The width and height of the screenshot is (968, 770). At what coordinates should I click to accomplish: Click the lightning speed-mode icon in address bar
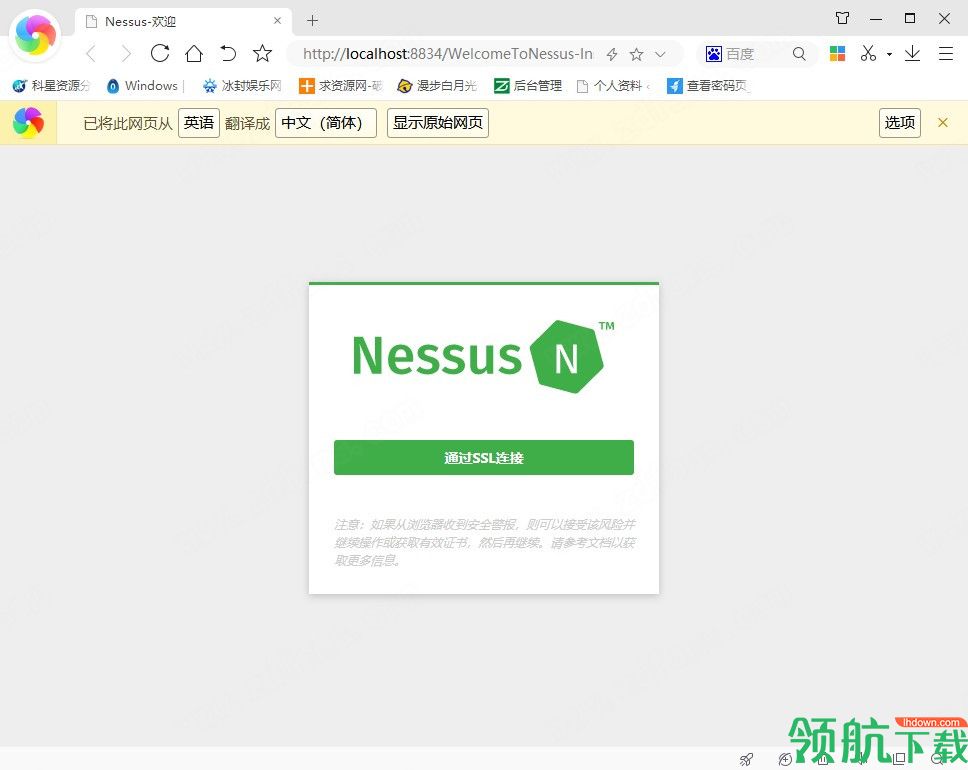pyautogui.click(x=612, y=54)
